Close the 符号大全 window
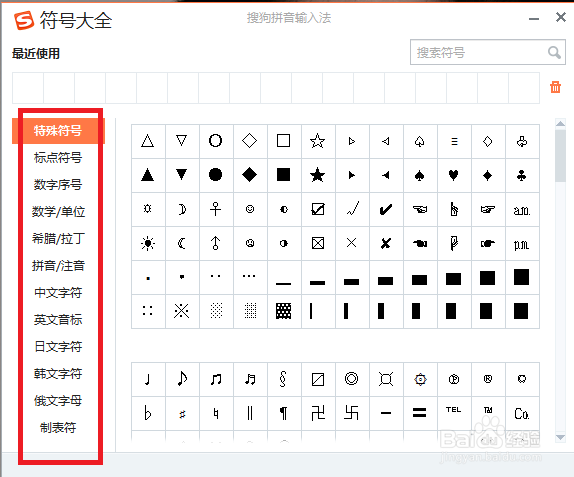This screenshot has height=477, width=574. click(560, 17)
